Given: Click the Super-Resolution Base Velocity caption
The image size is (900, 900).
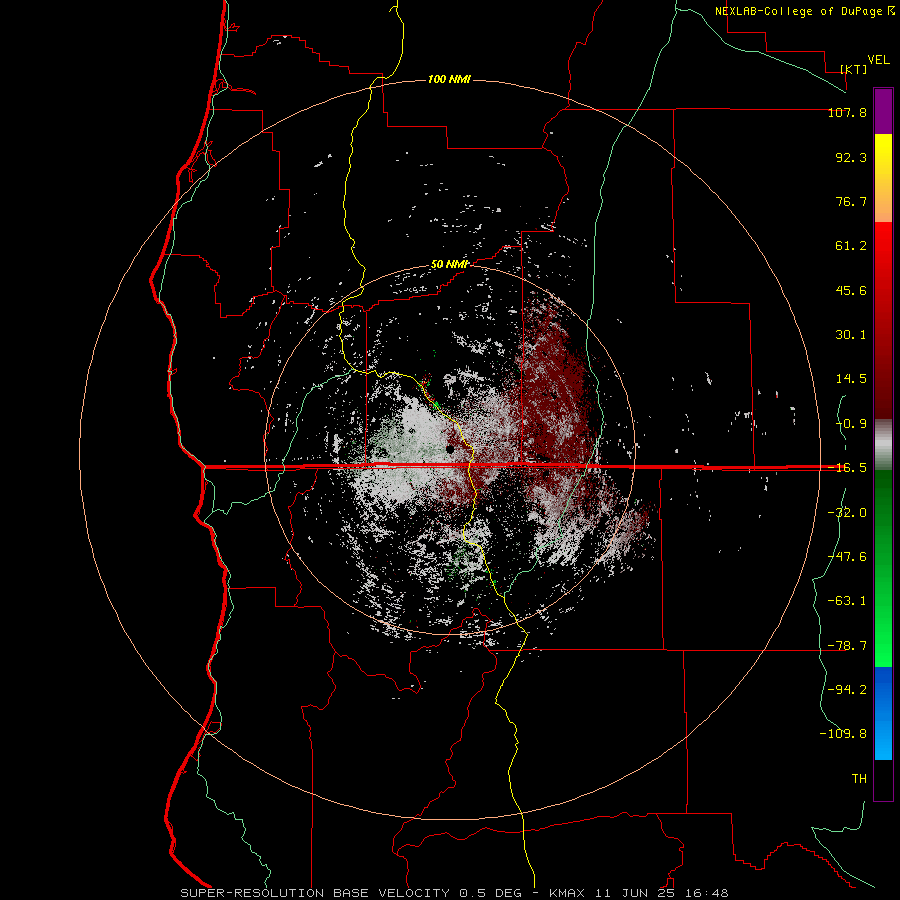Looking at the screenshot, I should pyautogui.click(x=454, y=893).
